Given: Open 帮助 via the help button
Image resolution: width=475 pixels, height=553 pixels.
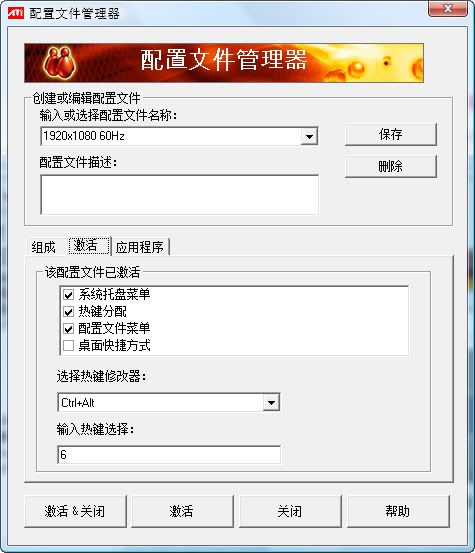Looking at the screenshot, I should point(398,511).
